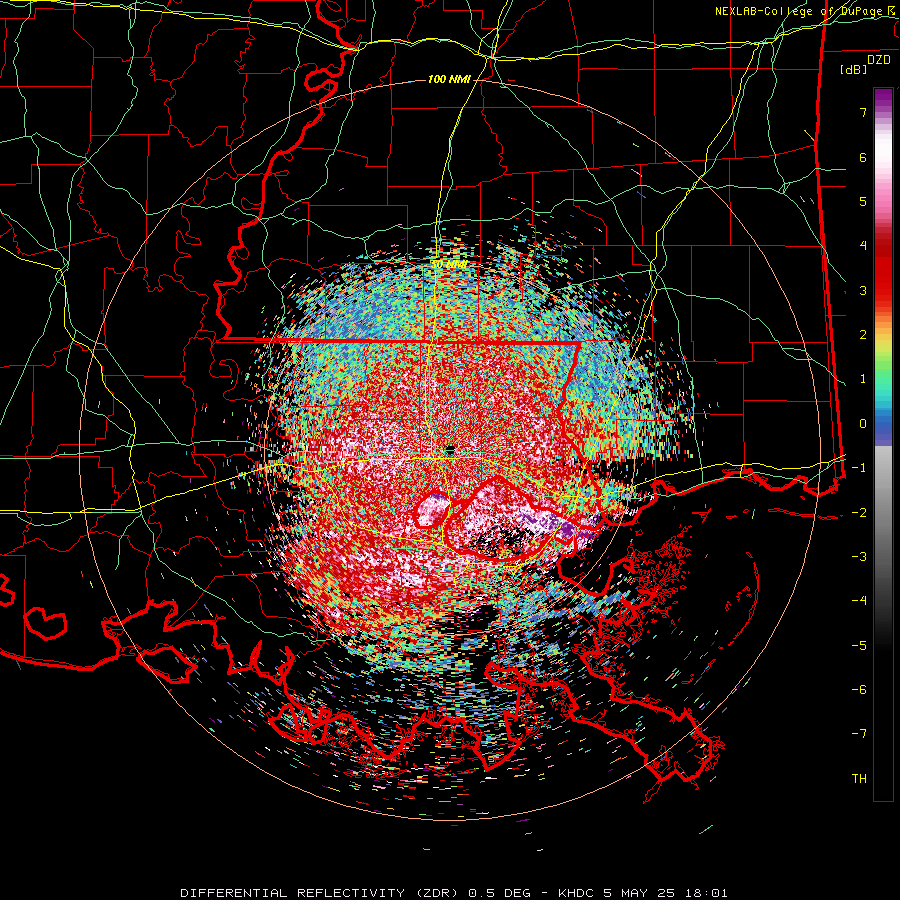Click the DZD legend title

[x=878, y=60]
